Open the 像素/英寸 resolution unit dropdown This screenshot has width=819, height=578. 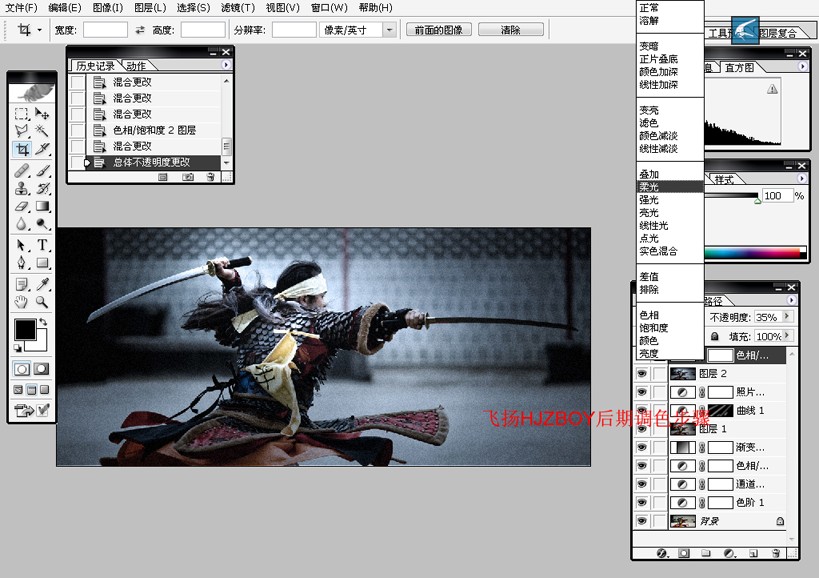pyautogui.click(x=389, y=30)
